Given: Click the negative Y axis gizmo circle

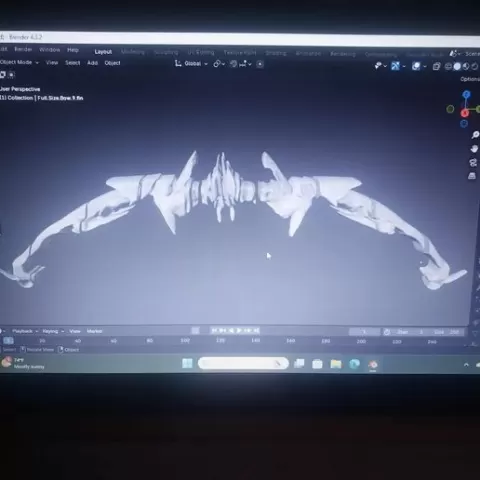Looking at the screenshot, I should coord(450,109).
